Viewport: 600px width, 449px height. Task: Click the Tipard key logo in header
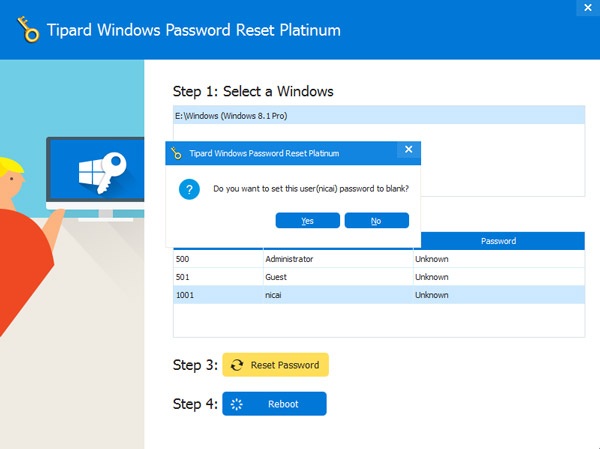28,29
